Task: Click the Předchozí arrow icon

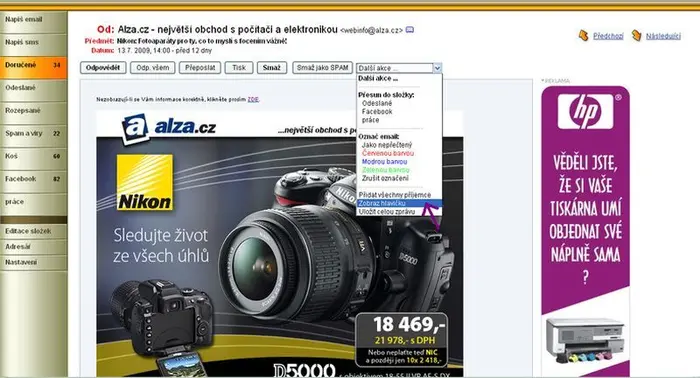Action: coord(583,35)
